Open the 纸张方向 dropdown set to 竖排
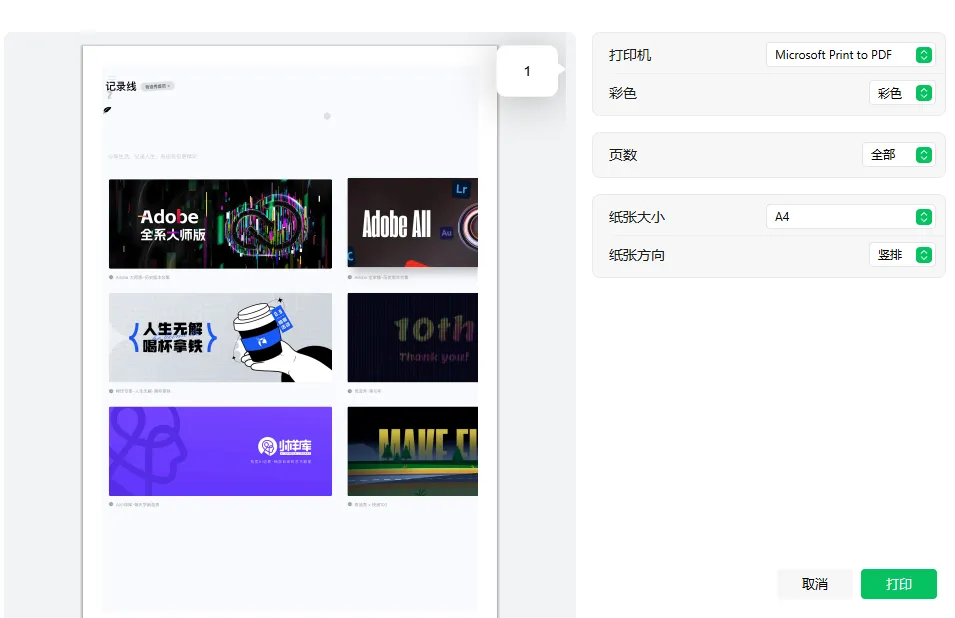 coord(902,255)
